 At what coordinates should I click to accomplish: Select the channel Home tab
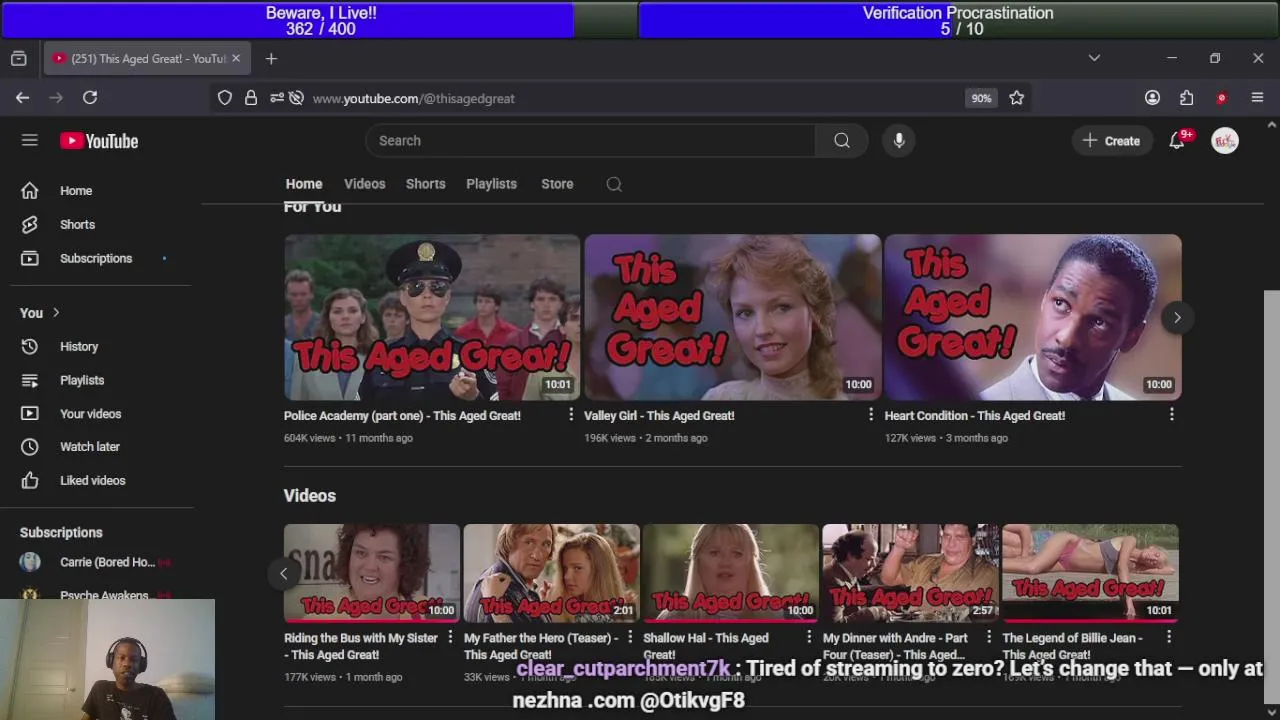304,184
